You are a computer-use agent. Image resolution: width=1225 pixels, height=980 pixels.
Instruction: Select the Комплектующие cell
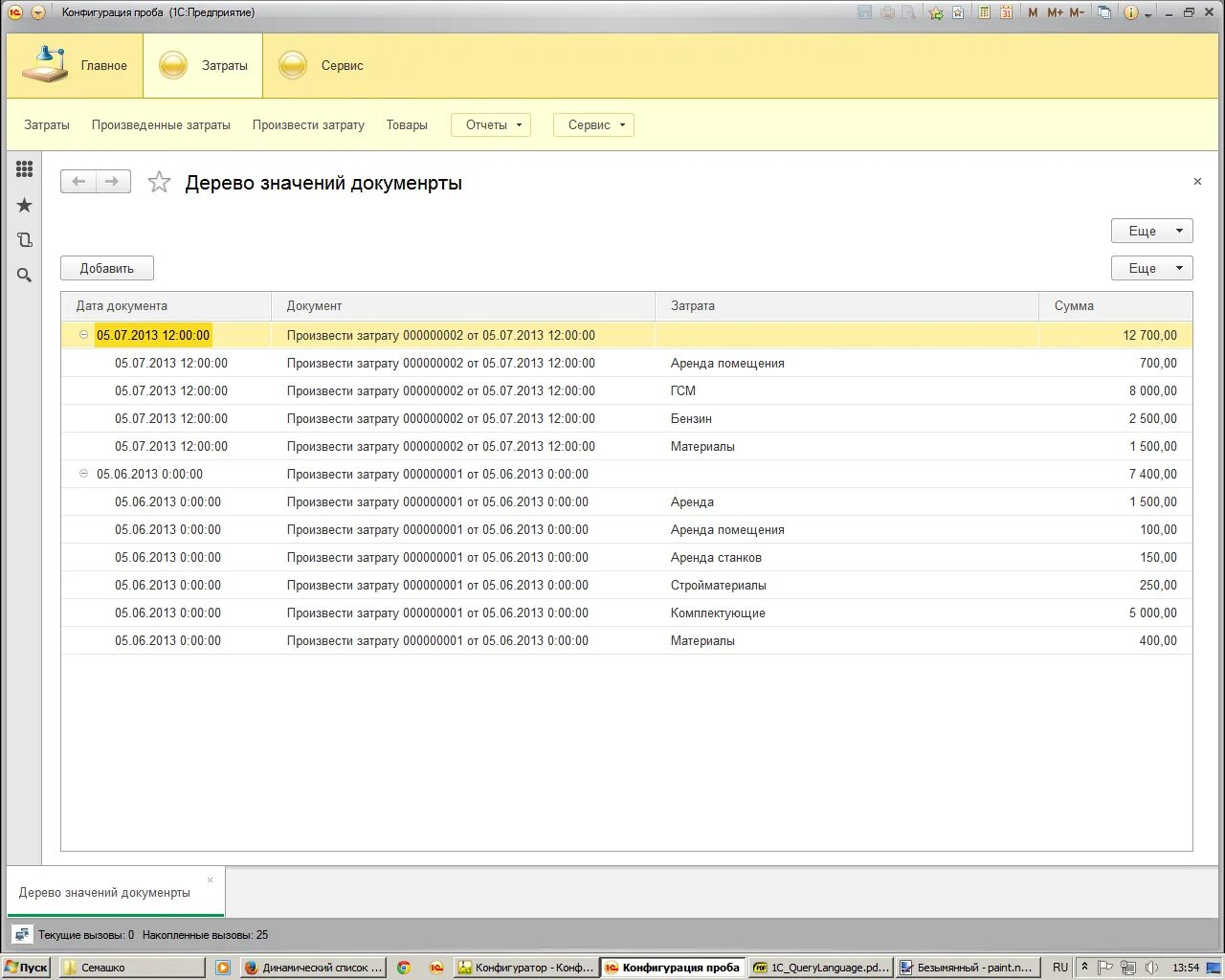pos(847,612)
